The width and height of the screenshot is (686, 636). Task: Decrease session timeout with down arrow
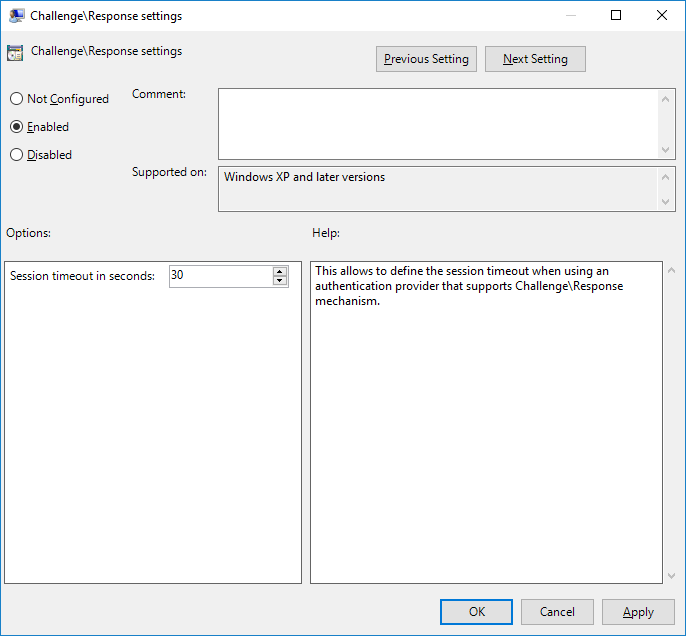(280, 281)
